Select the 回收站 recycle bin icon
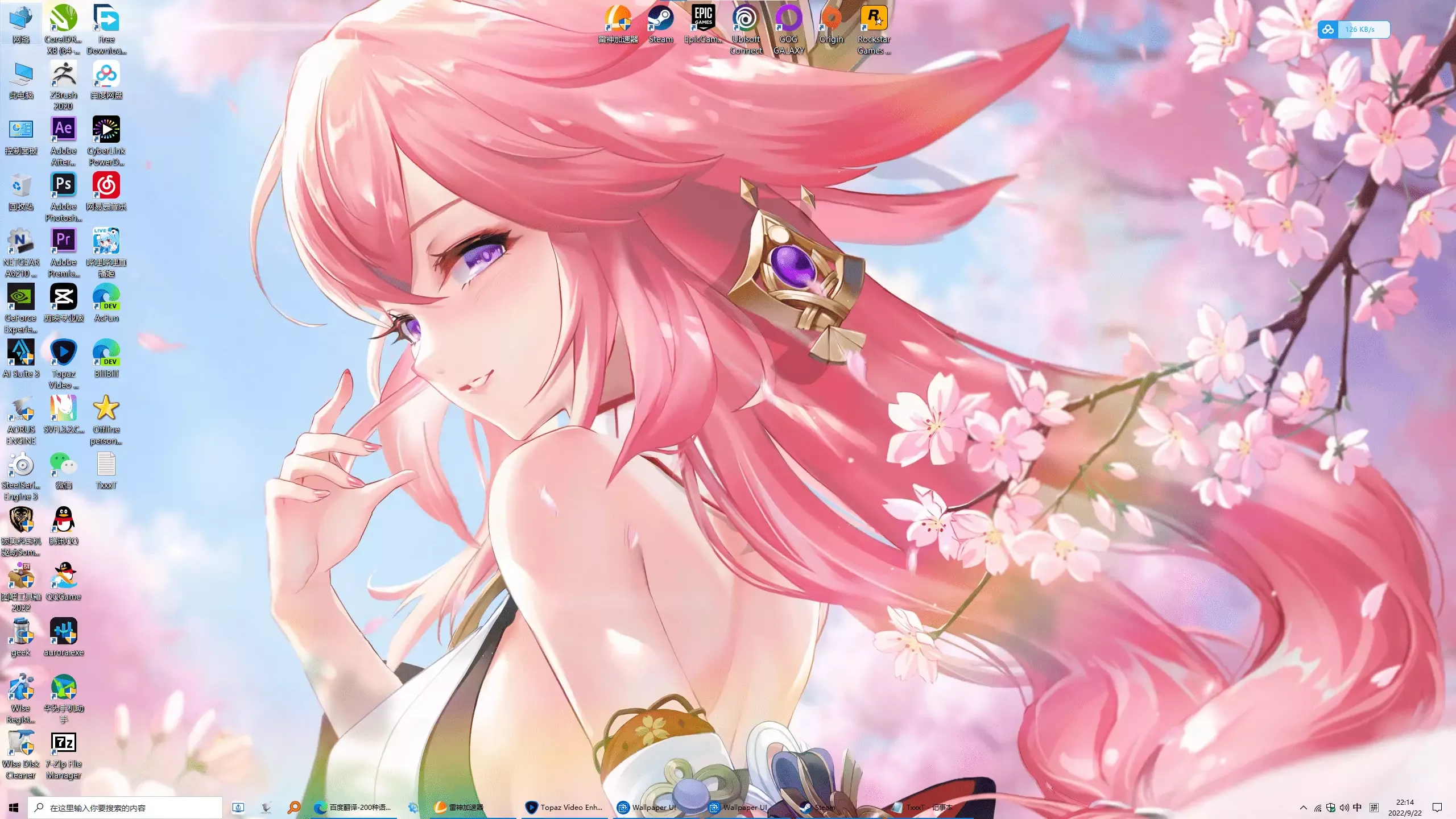 (x=20, y=192)
